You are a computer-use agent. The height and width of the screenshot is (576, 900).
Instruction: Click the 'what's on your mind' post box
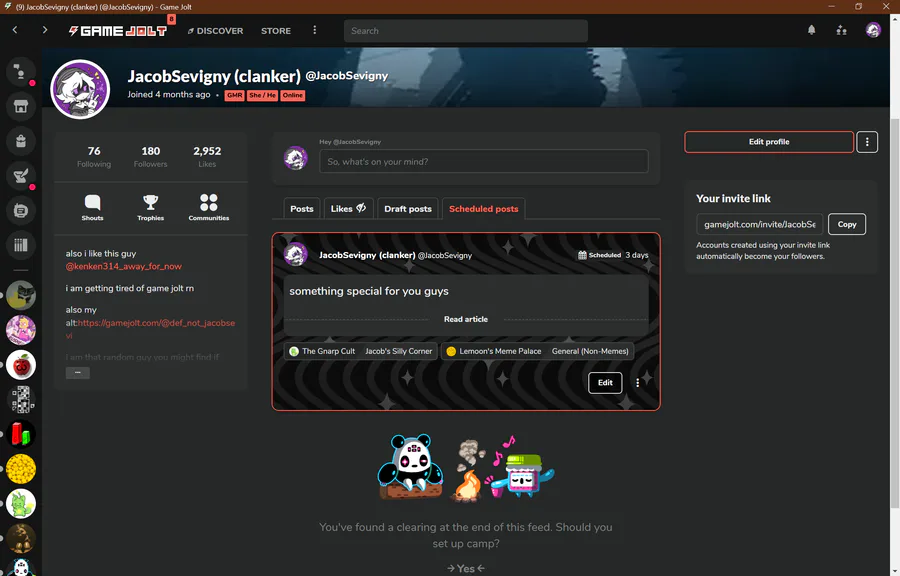tap(484, 161)
